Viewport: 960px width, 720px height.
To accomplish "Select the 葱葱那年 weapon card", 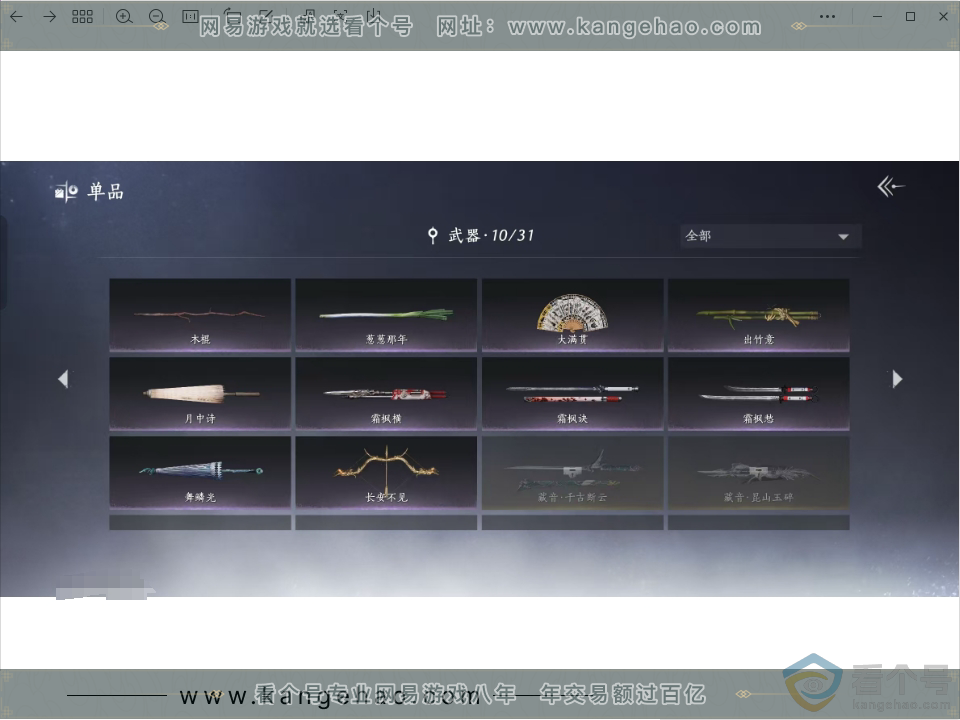I will click(x=386, y=315).
